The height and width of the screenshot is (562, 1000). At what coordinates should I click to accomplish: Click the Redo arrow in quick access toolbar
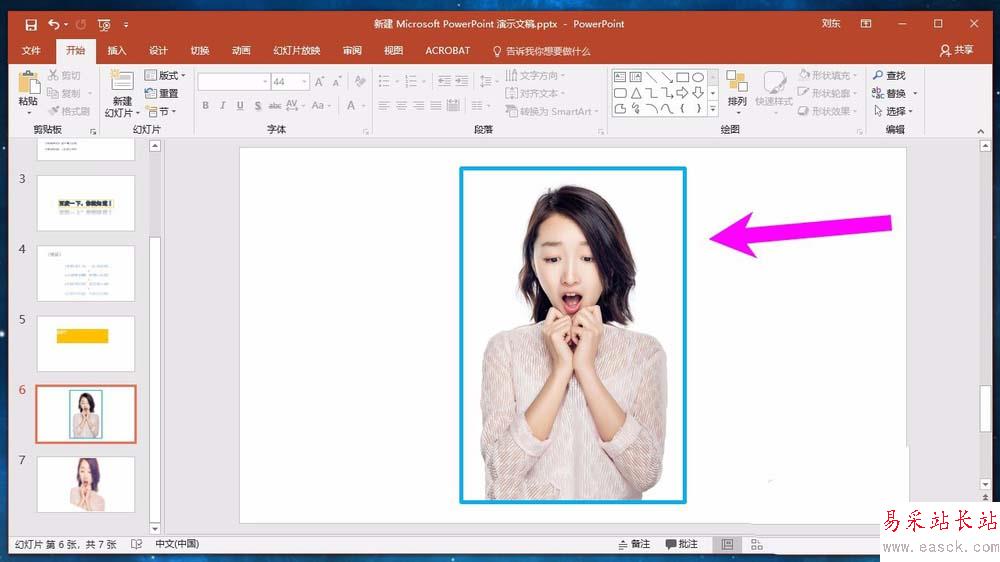pos(80,24)
